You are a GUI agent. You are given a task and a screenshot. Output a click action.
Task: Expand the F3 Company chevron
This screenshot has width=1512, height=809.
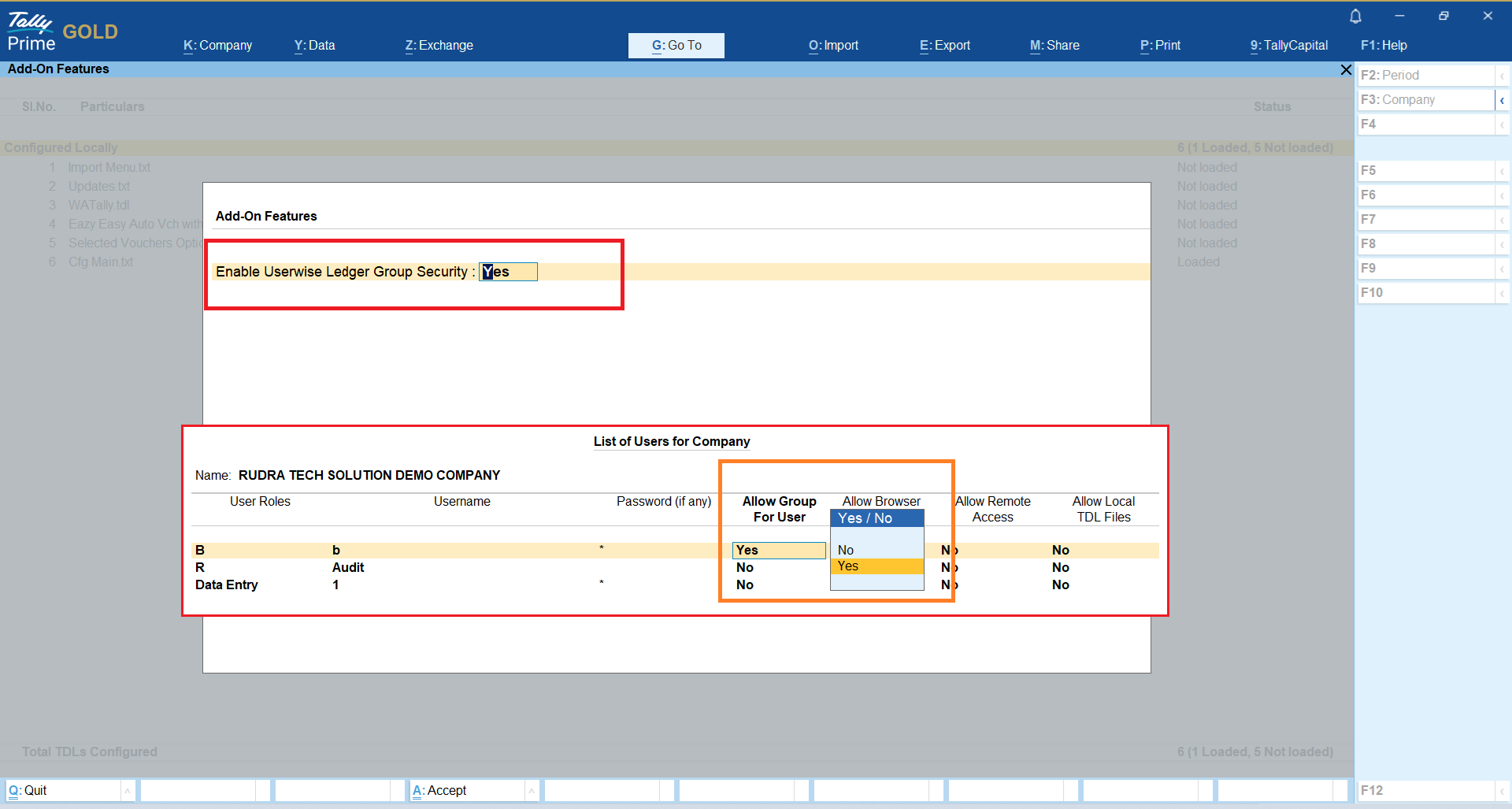[x=1502, y=100]
